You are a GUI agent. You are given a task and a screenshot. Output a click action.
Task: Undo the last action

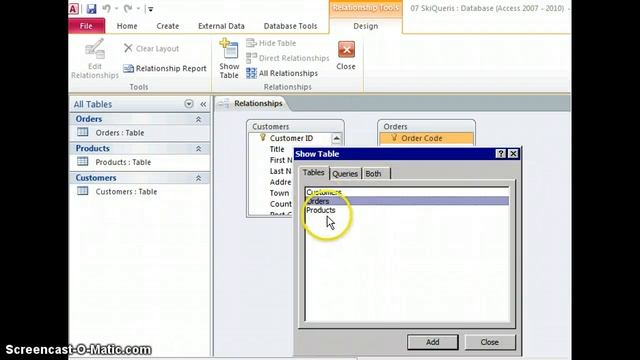click(x=107, y=9)
